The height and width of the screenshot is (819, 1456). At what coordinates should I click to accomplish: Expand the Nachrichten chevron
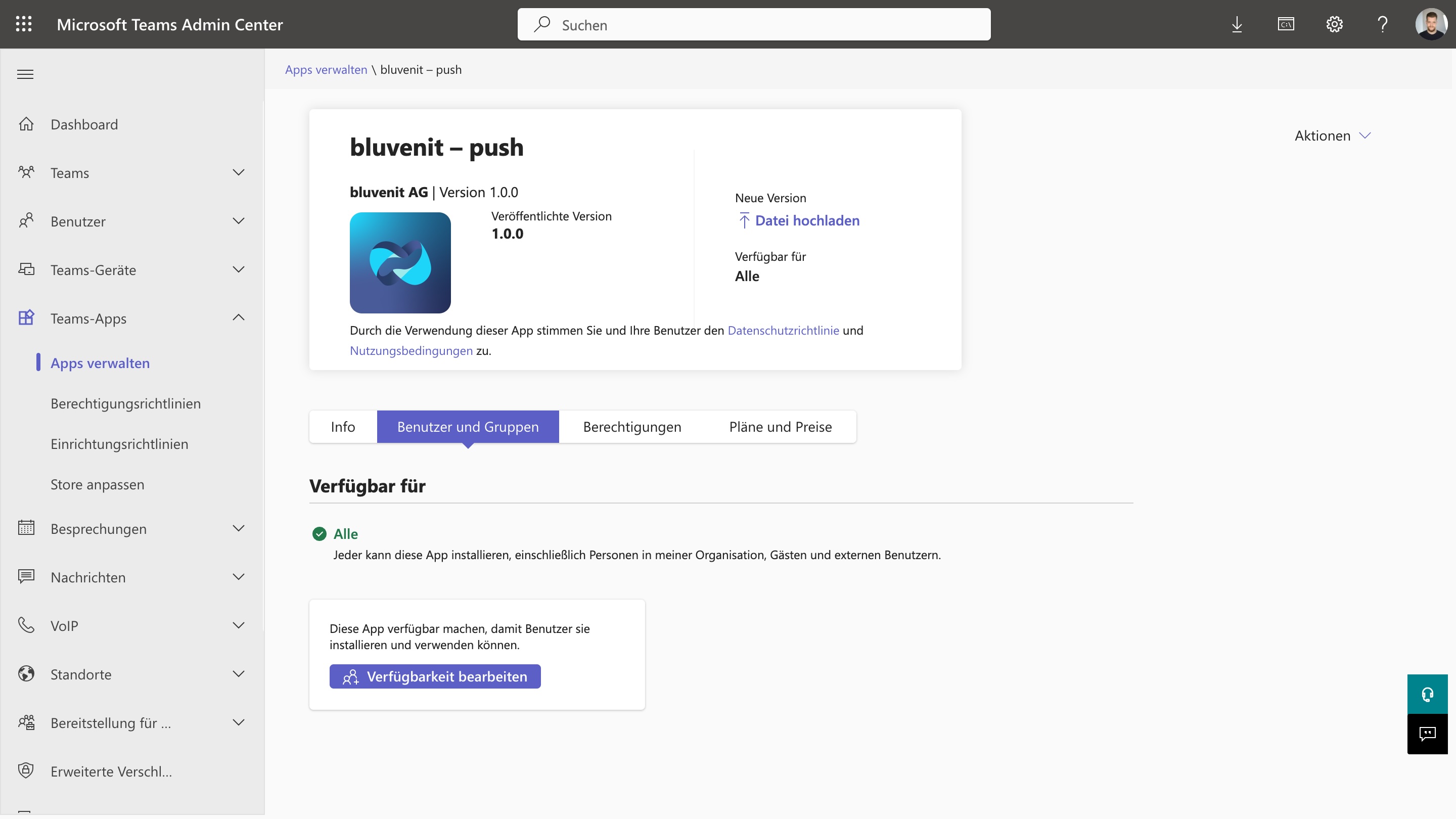tap(239, 576)
